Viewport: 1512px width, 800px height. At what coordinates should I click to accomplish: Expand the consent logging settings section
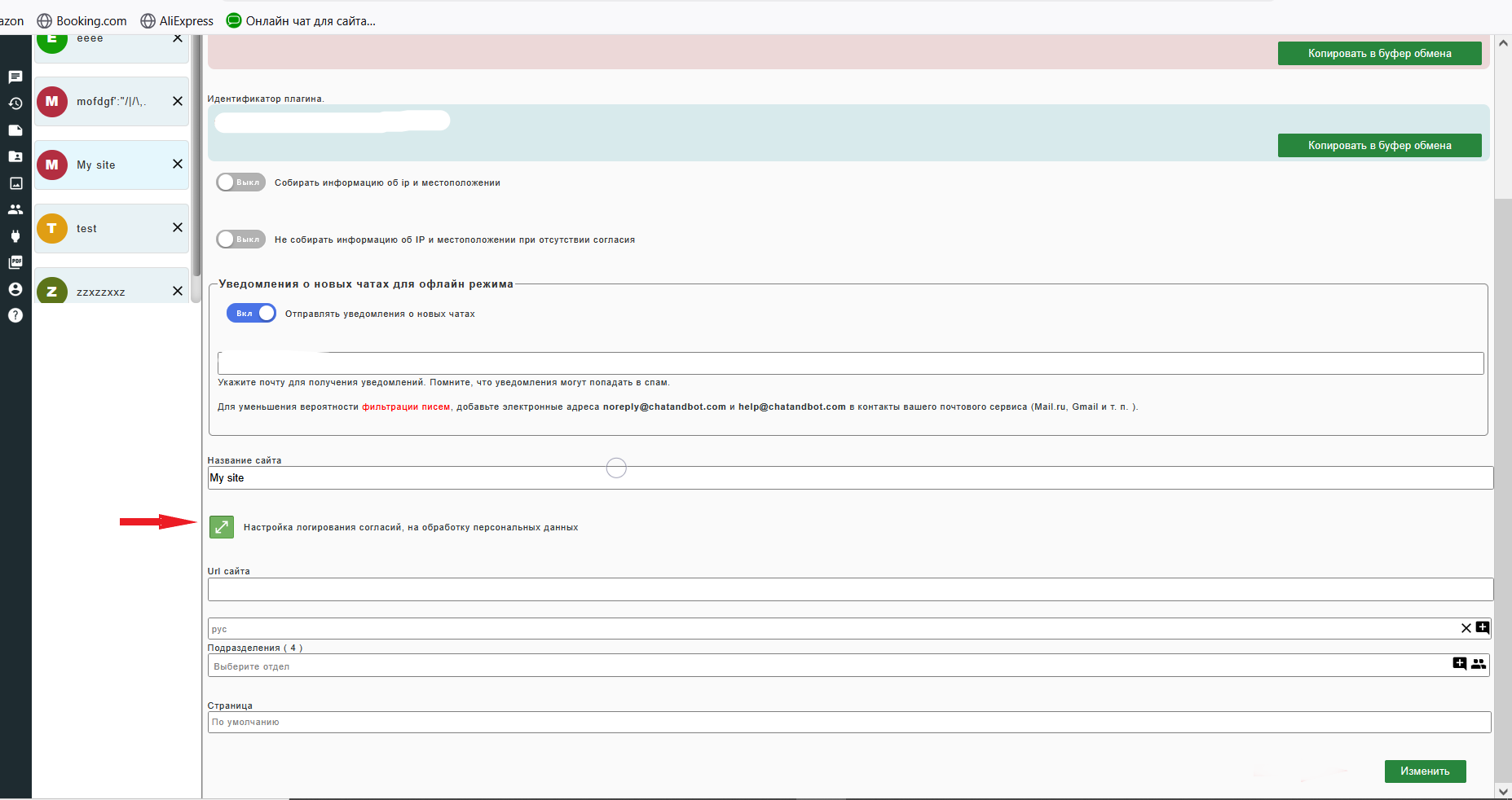[222, 527]
